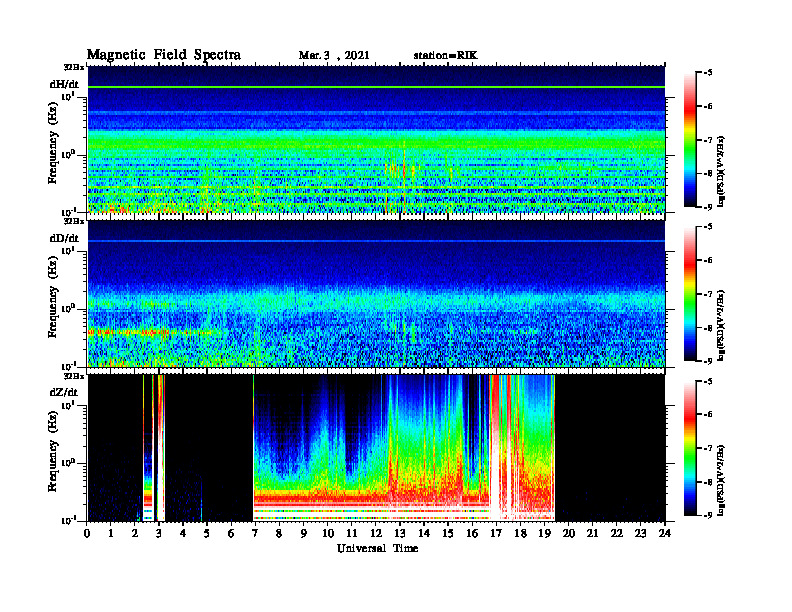The image size is (792, 612).
Task: Click hour tick label "8" on time axis
Action: pos(279,534)
